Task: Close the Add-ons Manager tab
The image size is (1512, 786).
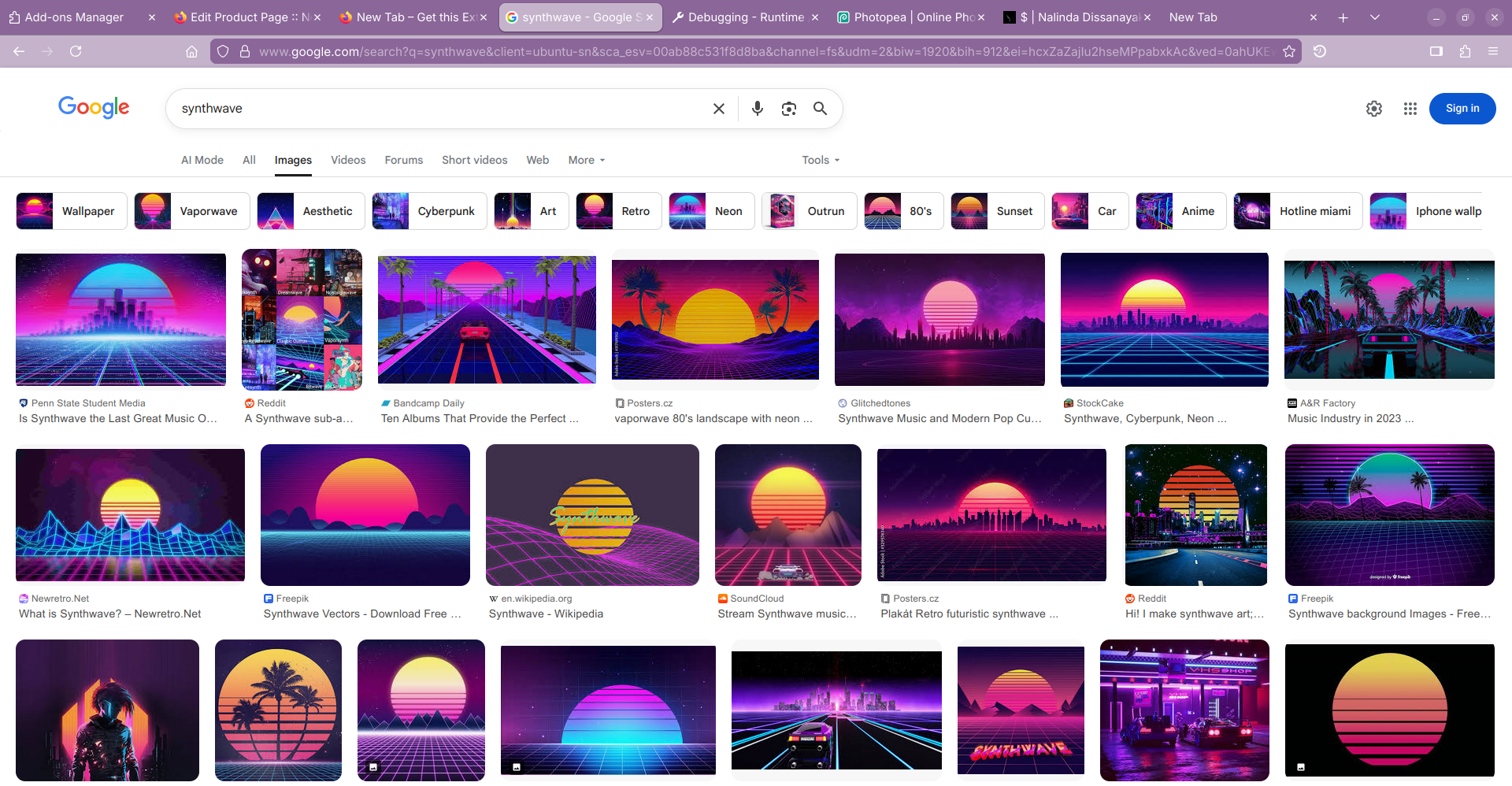Action: click(x=152, y=17)
